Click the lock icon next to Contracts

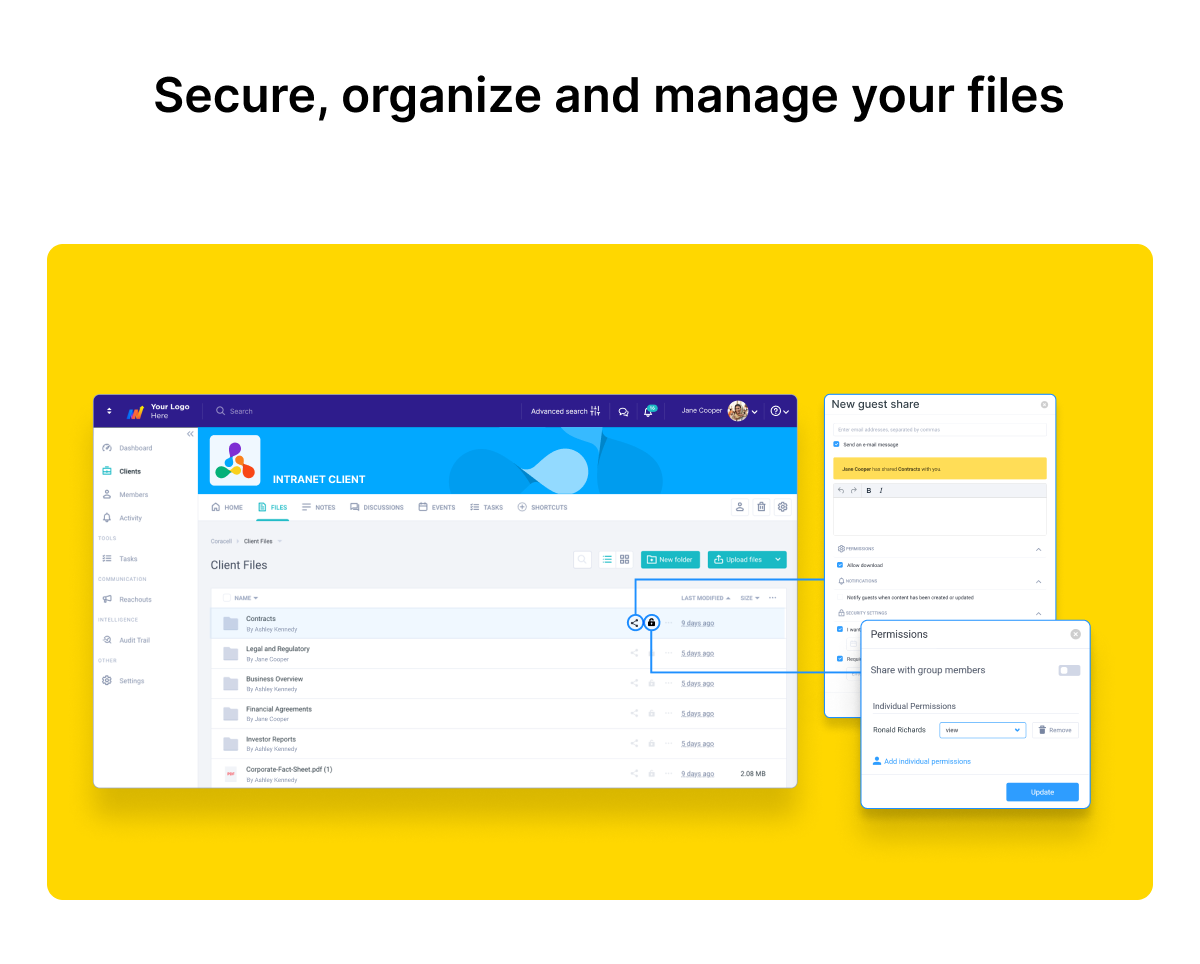coord(651,622)
